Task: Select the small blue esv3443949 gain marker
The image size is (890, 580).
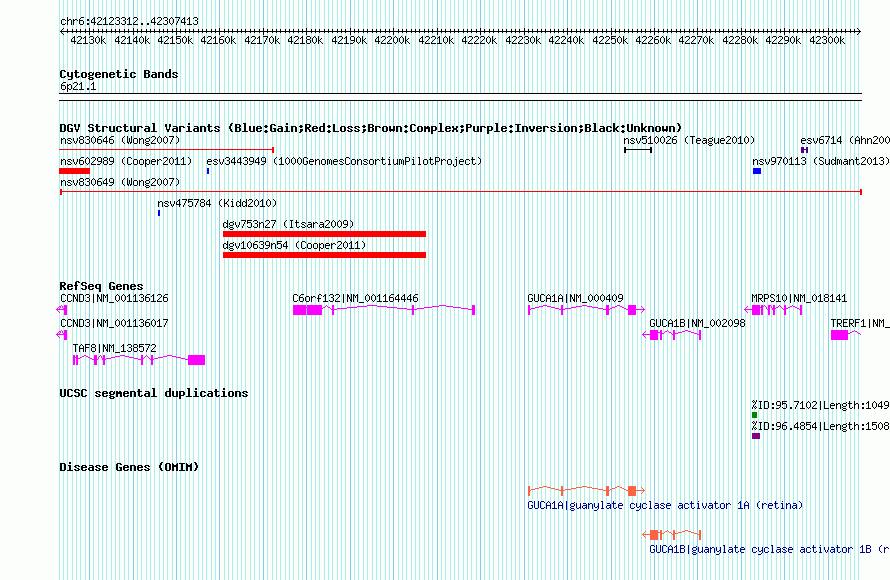Action: click(x=208, y=171)
